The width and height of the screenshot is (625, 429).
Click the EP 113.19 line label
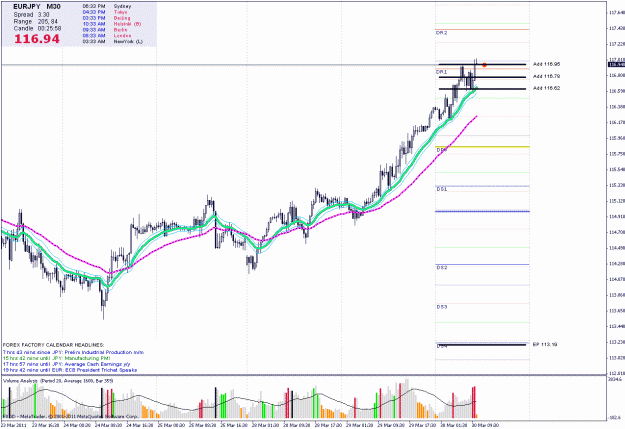[545, 344]
